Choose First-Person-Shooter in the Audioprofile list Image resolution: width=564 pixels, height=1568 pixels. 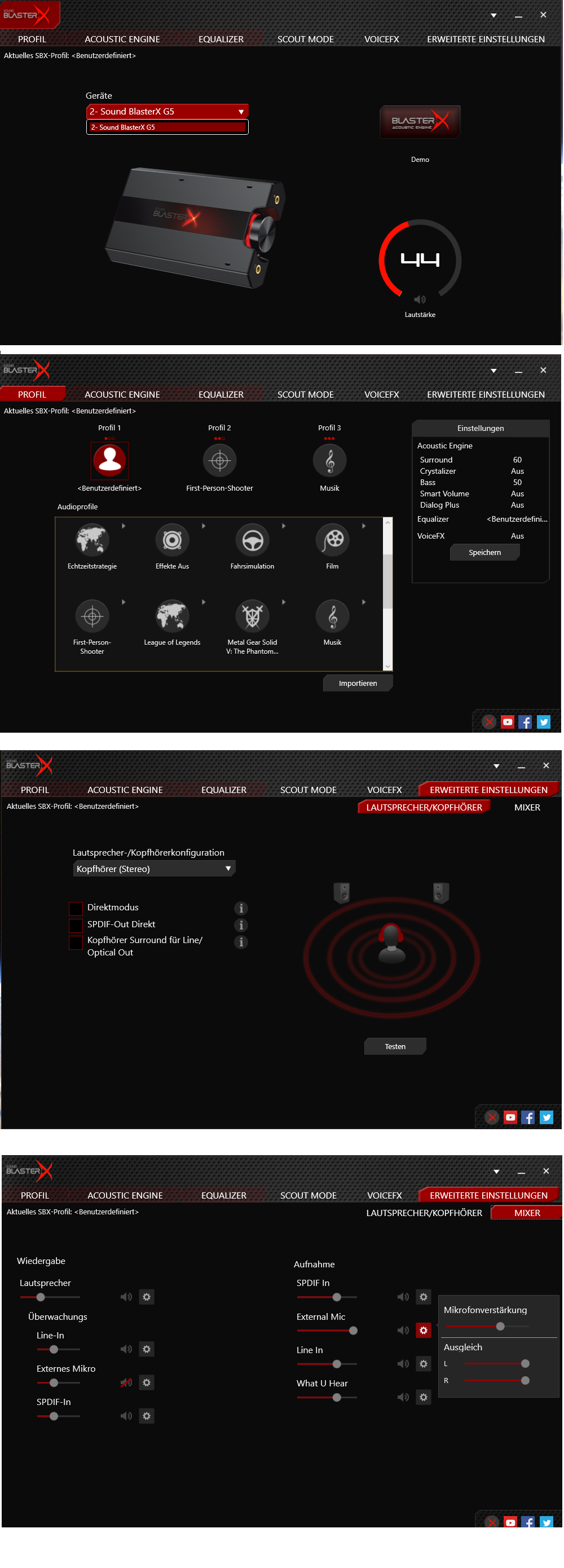click(x=92, y=616)
